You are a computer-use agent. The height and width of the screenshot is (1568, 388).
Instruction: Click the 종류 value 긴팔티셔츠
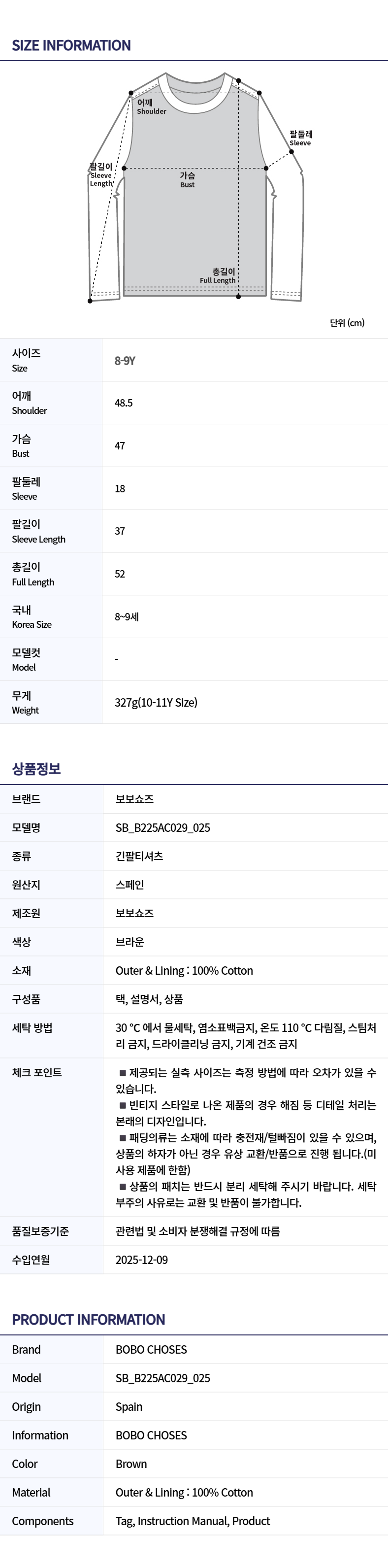click(139, 856)
